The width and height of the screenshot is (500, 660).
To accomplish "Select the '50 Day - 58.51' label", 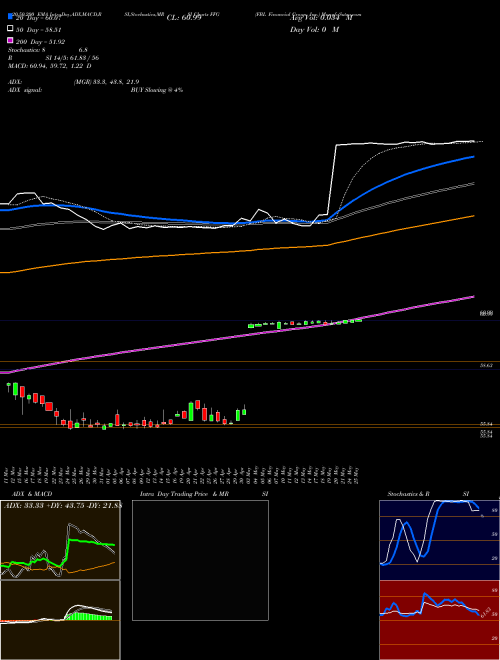I will click(39, 30).
